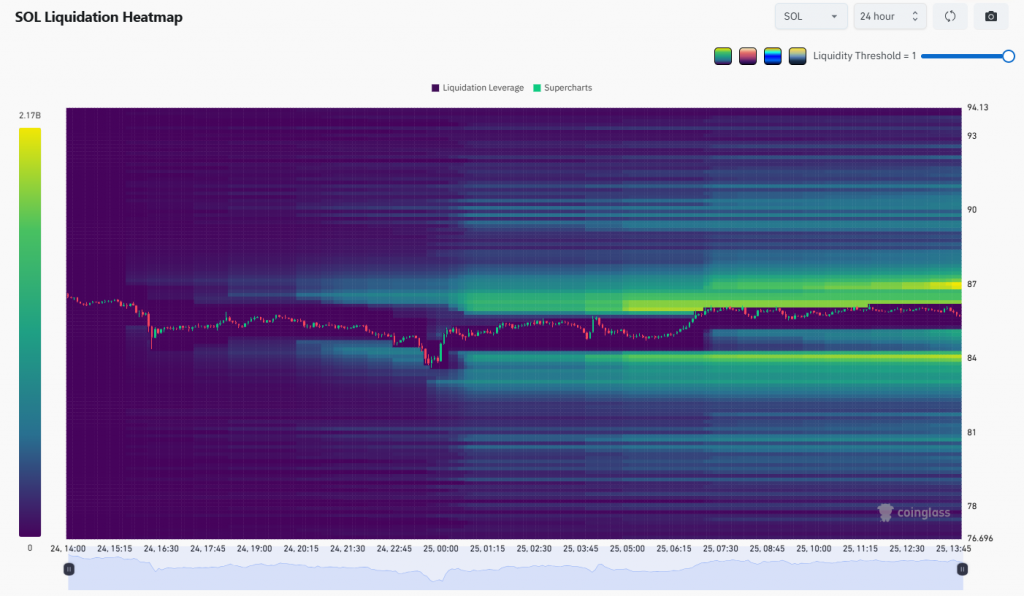1024x596 pixels.
Task: Click the heatmap color scale bar
Action: 30,332
